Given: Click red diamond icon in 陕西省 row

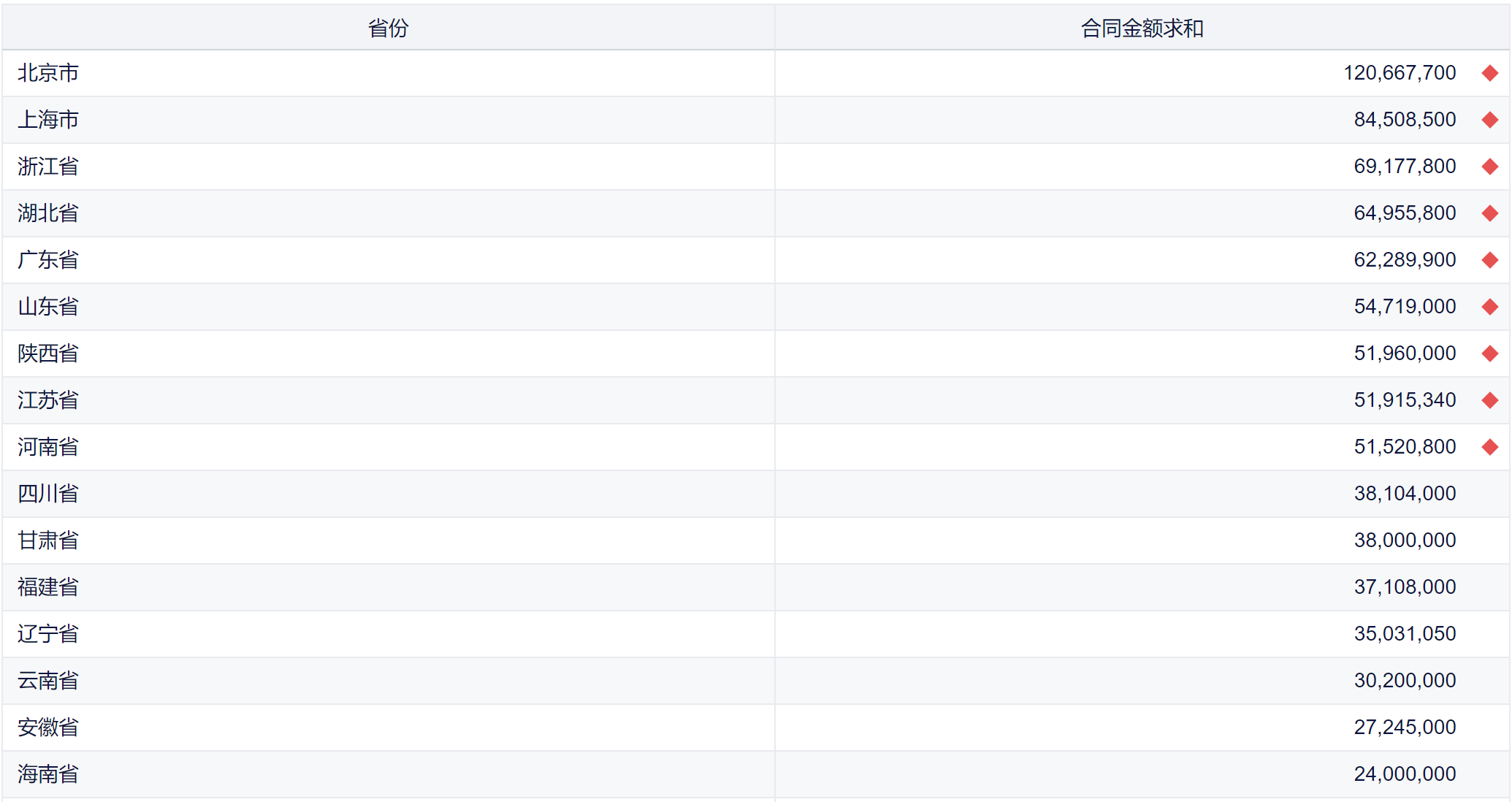Looking at the screenshot, I should (x=1489, y=354).
